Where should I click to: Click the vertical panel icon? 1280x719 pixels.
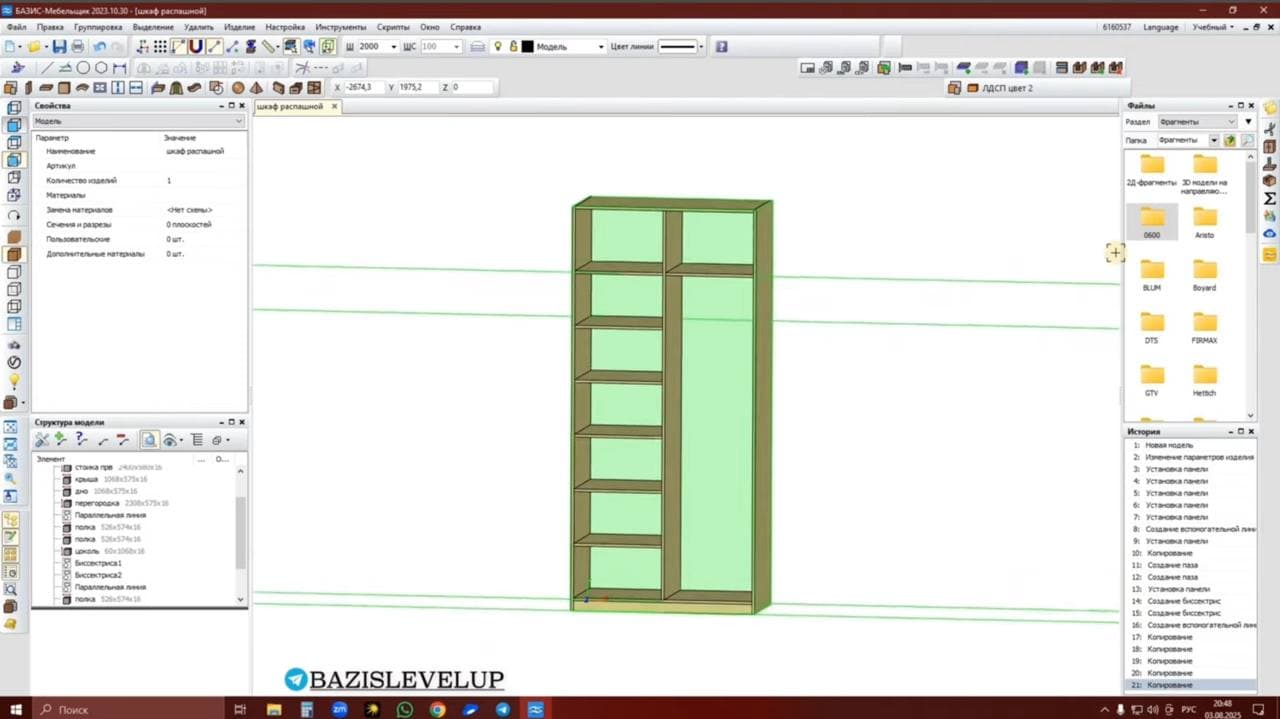point(28,88)
